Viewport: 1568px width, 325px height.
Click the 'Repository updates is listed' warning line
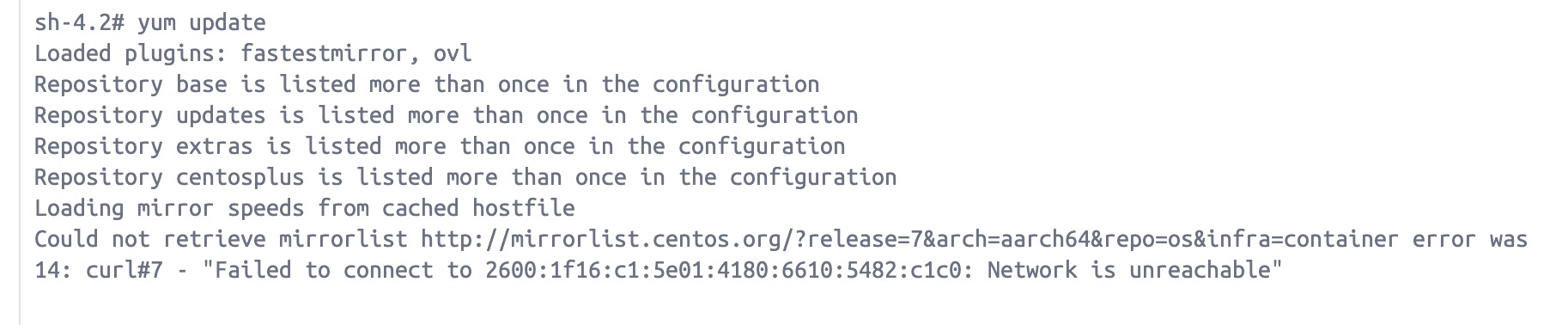coord(447,116)
